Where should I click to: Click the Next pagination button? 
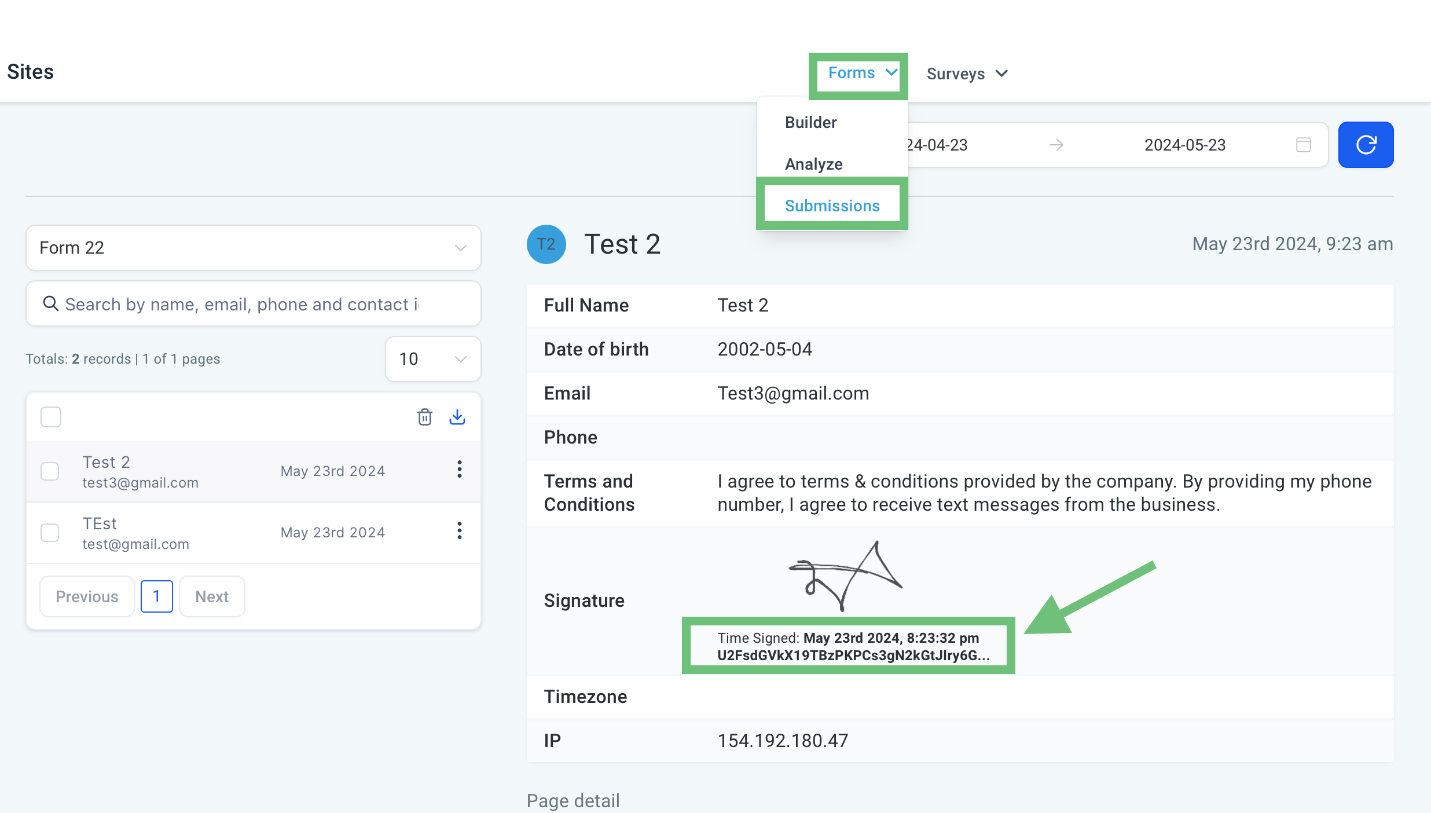tap(212, 597)
